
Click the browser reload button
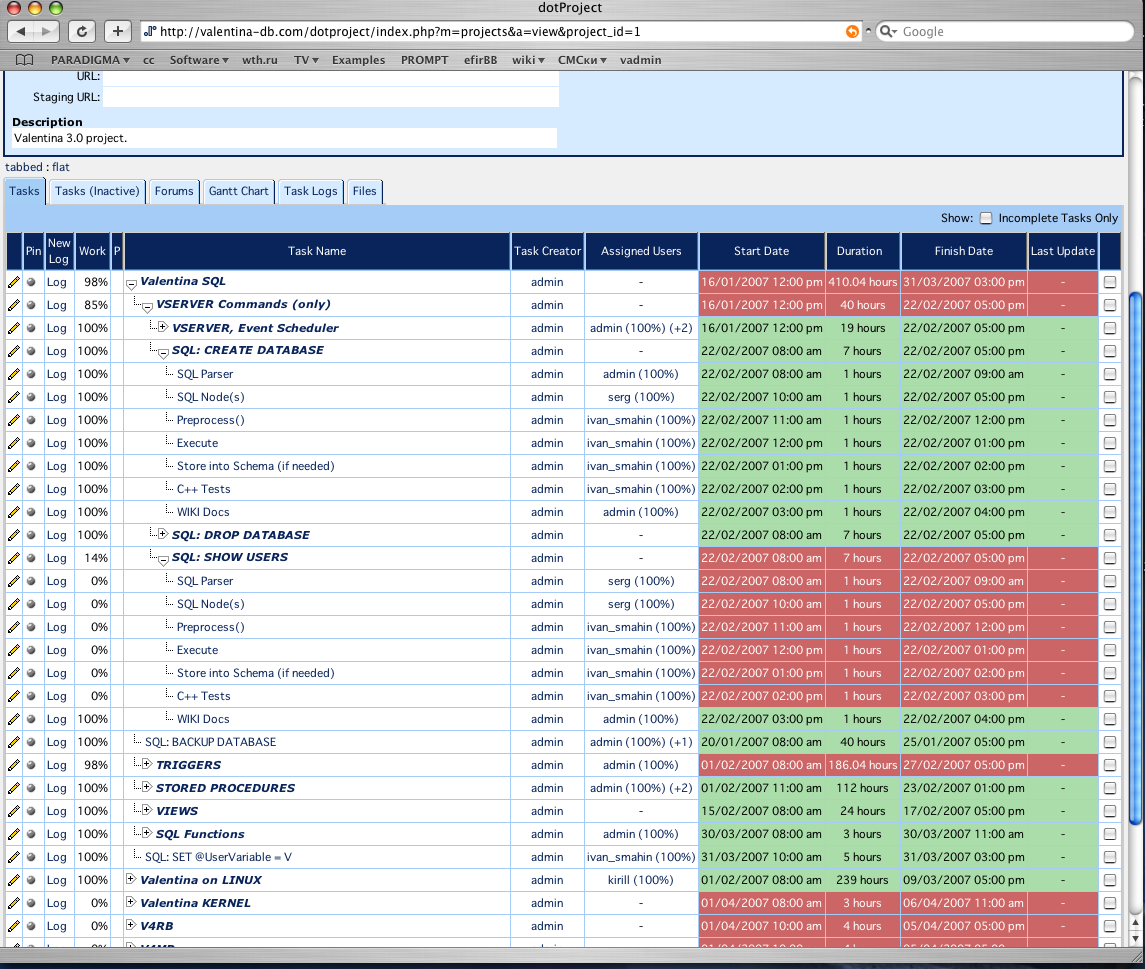click(x=82, y=31)
